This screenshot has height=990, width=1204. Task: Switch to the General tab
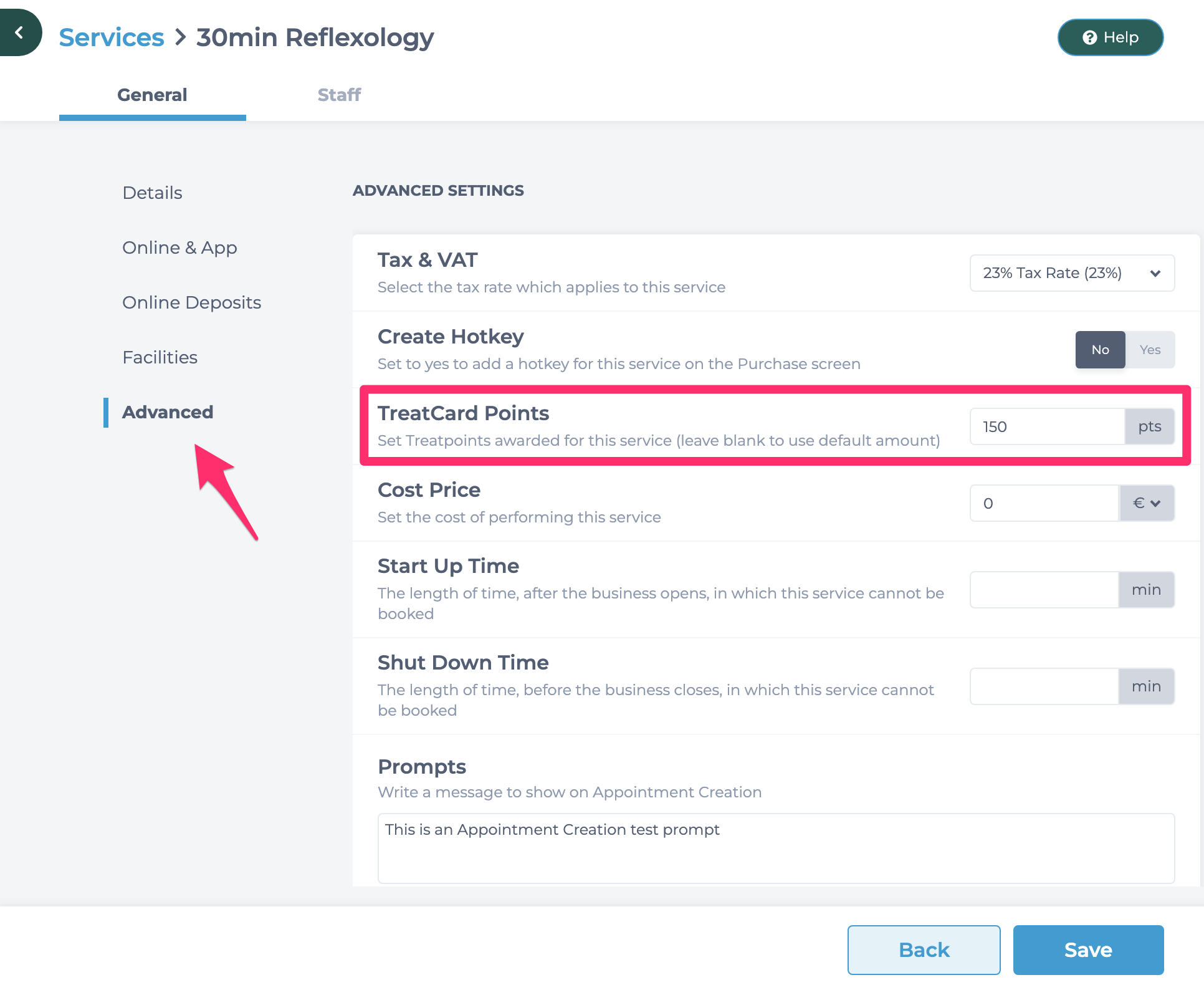(x=152, y=95)
